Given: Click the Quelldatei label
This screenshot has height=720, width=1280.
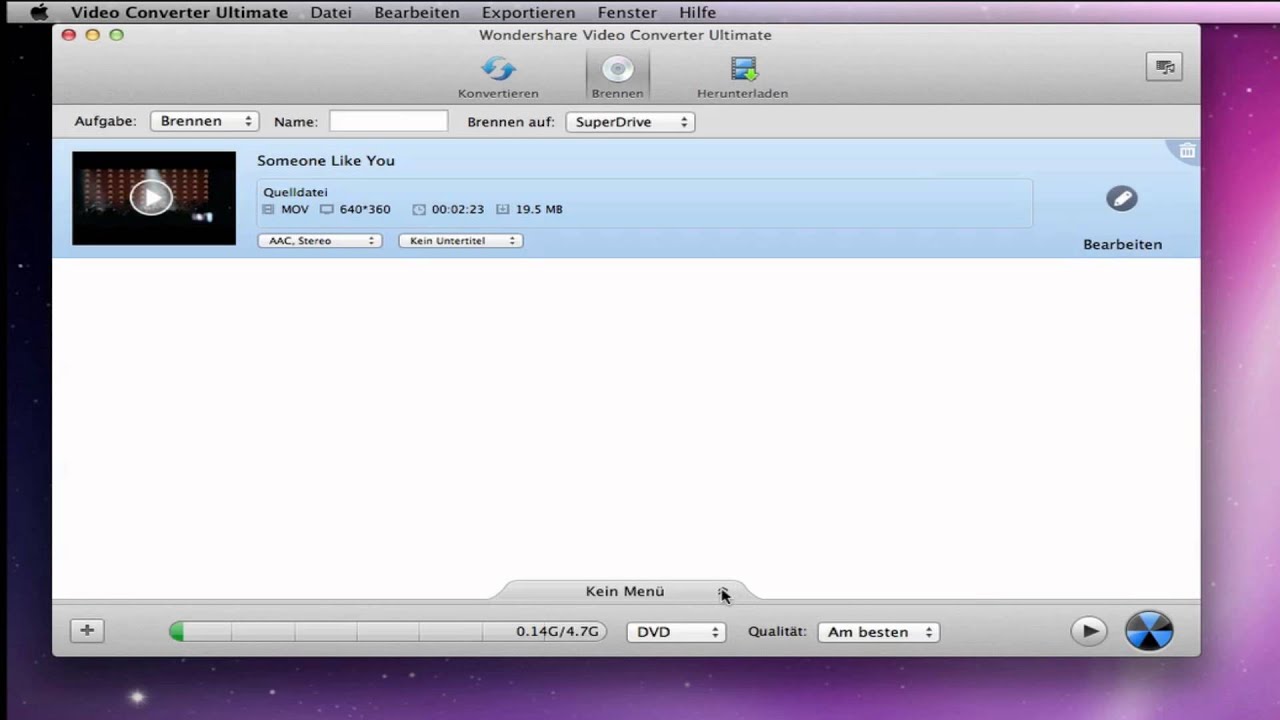Looking at the screenshot, I should 295,192.
